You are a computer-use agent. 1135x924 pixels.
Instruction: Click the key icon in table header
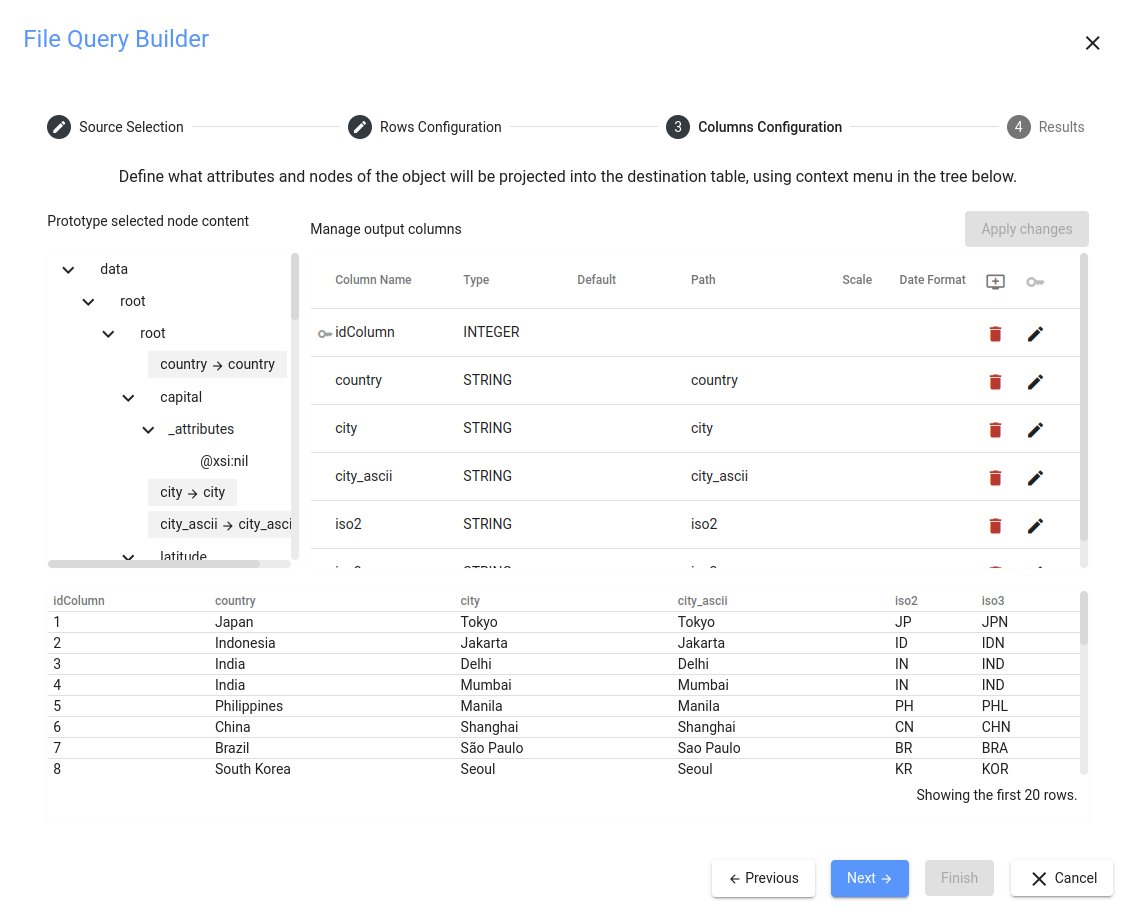click(1035, 281)
